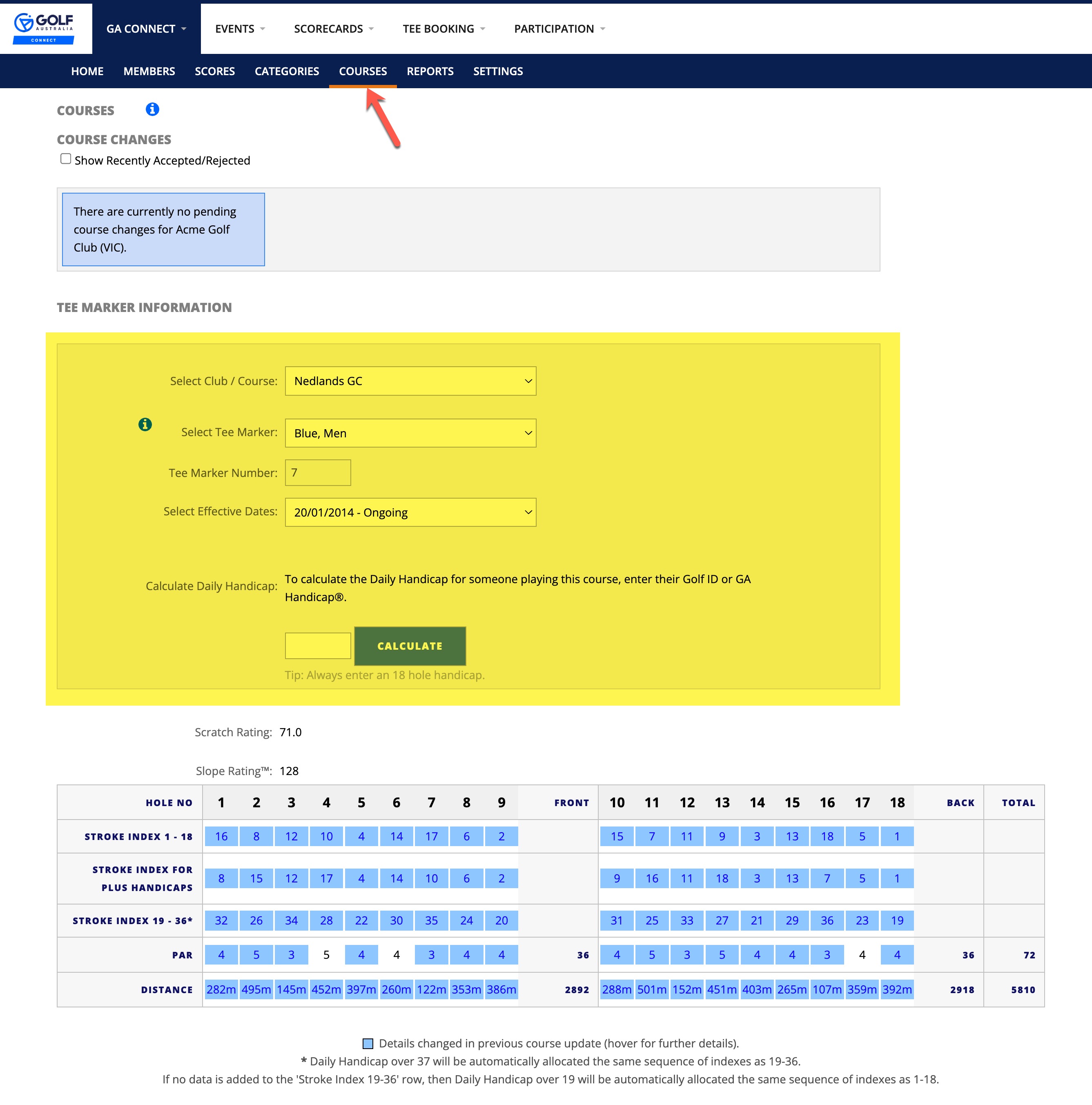Click the 451m distance for hole 13
The width and height of the screenshot is (1092, 1105).
click(722, 989)
